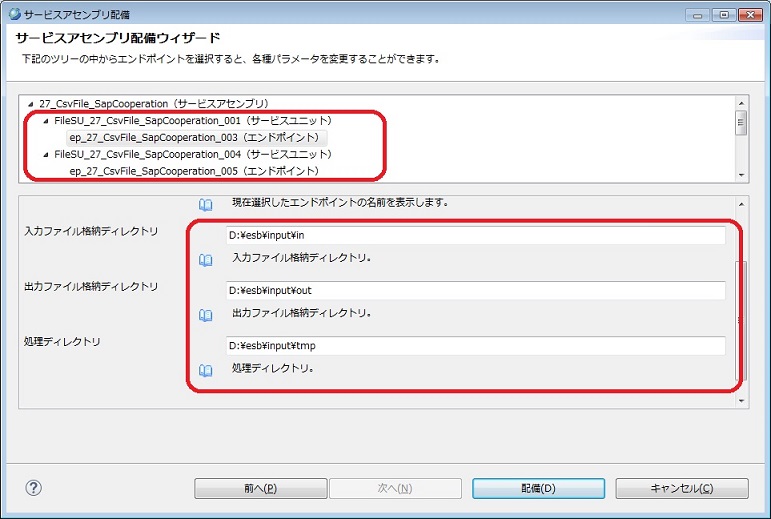Click output directory field D:¥esb¥input¥out
The height and width of the screenshot is (519, 771).
tap(475, 290)
